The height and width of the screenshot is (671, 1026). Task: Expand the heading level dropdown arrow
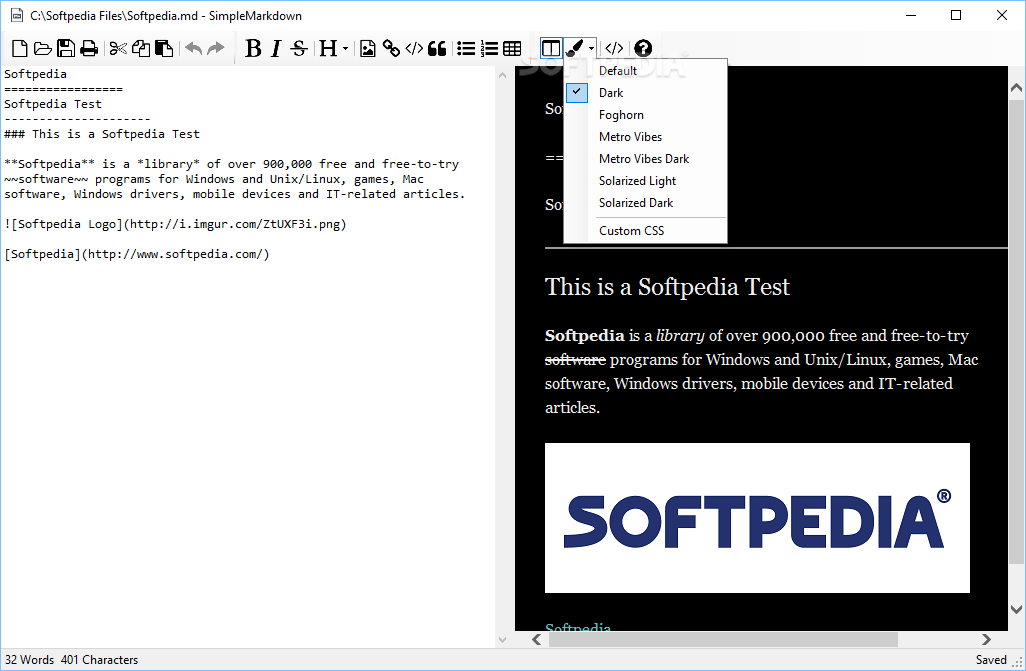tap(345, 48)
